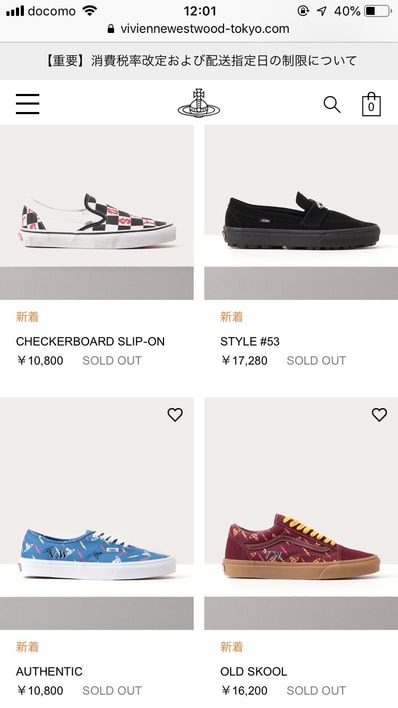
Task: Tap the lock icon in the address bar
Action: 111,29
